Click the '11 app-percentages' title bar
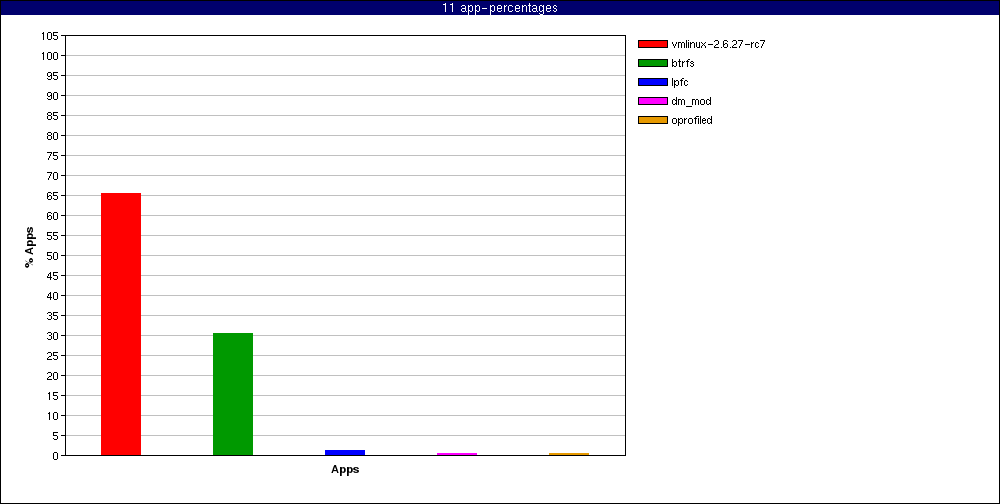Image resolution: width=1000 pixels, height=504 pixels. 500,8
